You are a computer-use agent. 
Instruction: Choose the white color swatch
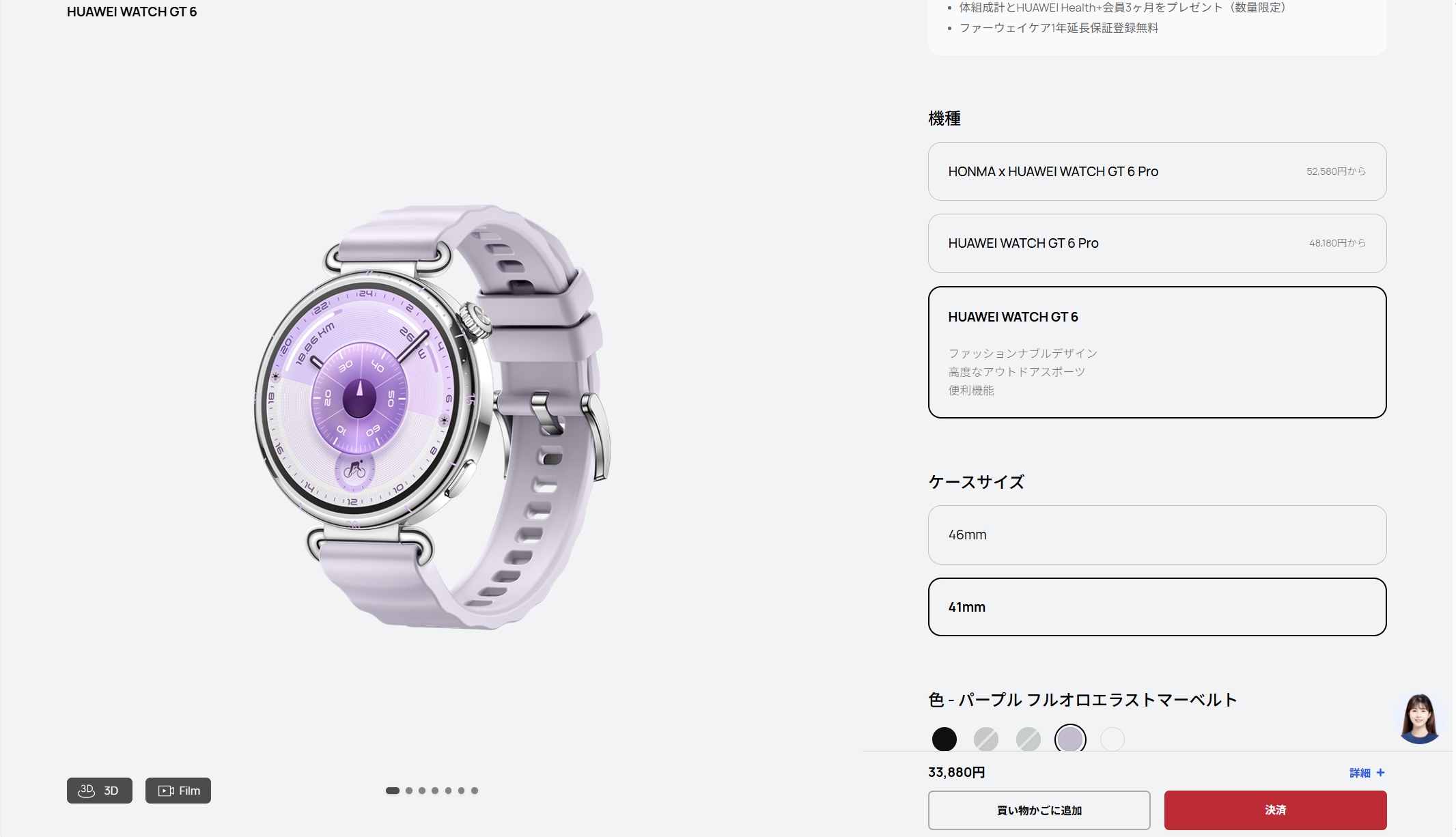pos(1112,739)
